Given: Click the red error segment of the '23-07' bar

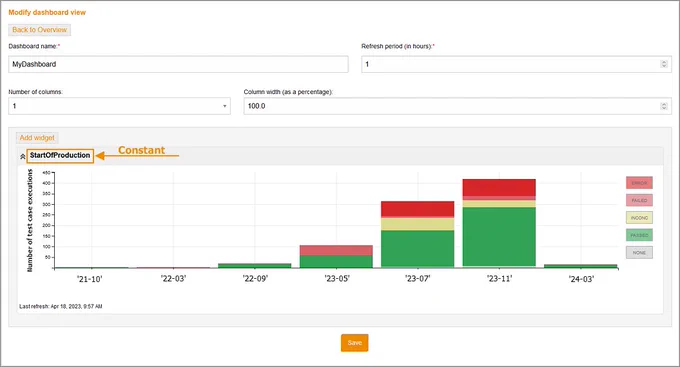Looking at the screenshot, I should [x=418, y=209].
